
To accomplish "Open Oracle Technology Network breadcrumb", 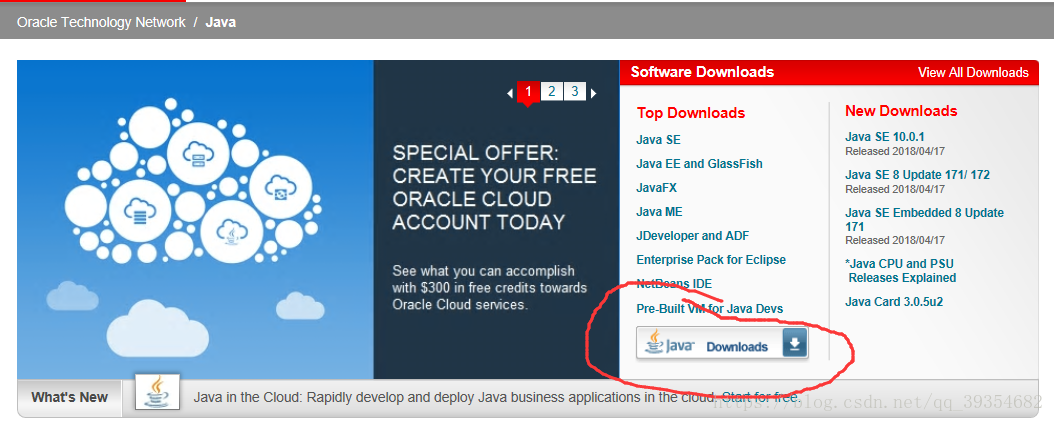I will [101, 22].
